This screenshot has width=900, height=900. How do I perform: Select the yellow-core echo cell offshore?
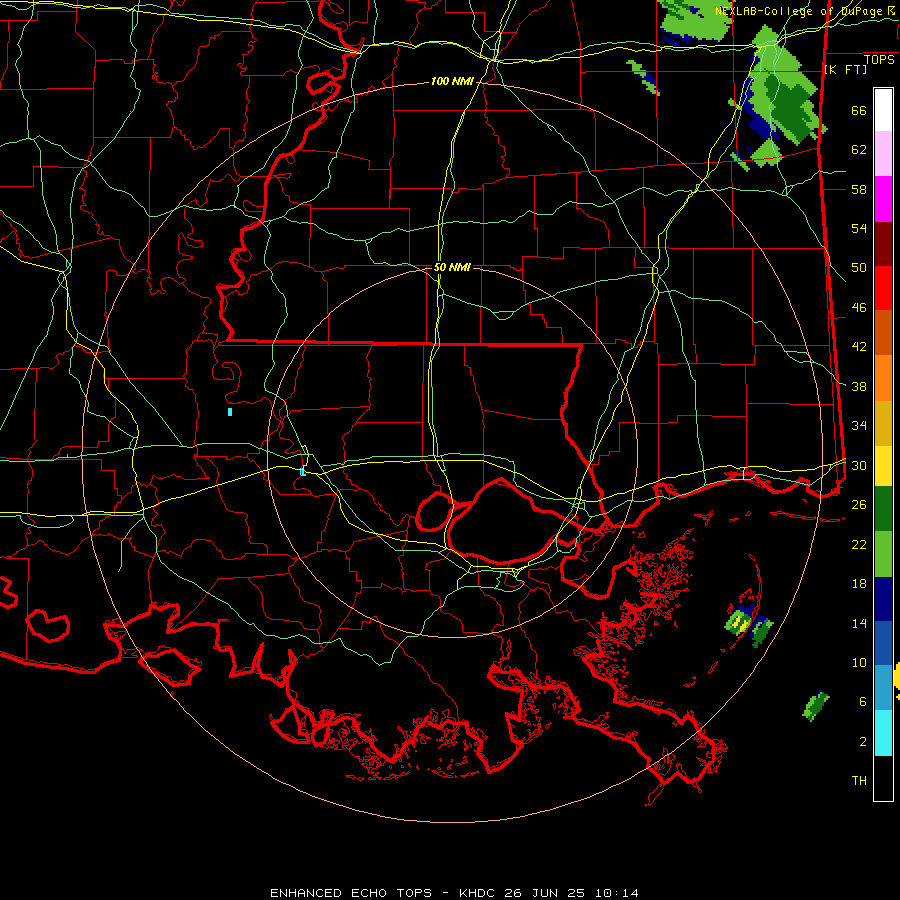coord(742,620)
